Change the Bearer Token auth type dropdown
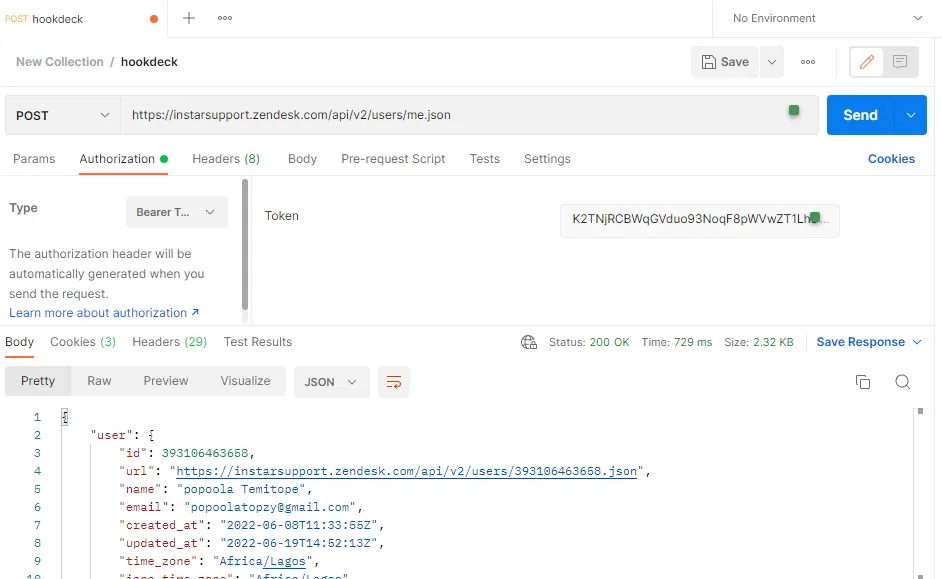Image resolution: width=942 pixels, height=579 pixels. click(x=177, y=212)
